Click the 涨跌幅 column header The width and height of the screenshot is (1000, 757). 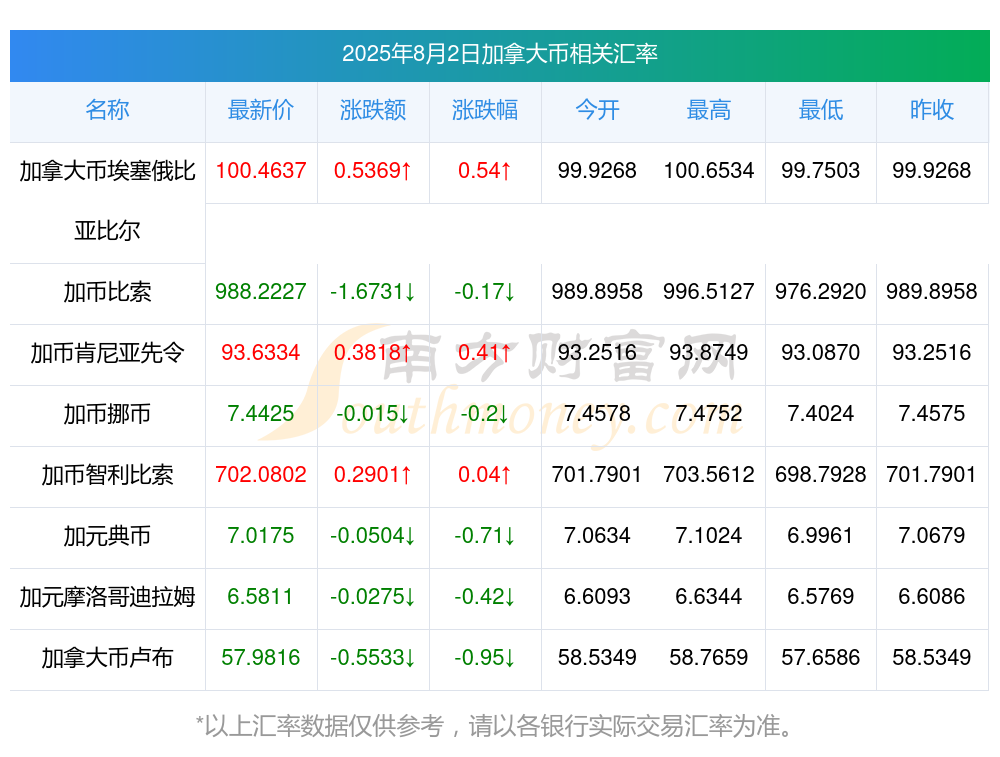(x=485, y=110)
